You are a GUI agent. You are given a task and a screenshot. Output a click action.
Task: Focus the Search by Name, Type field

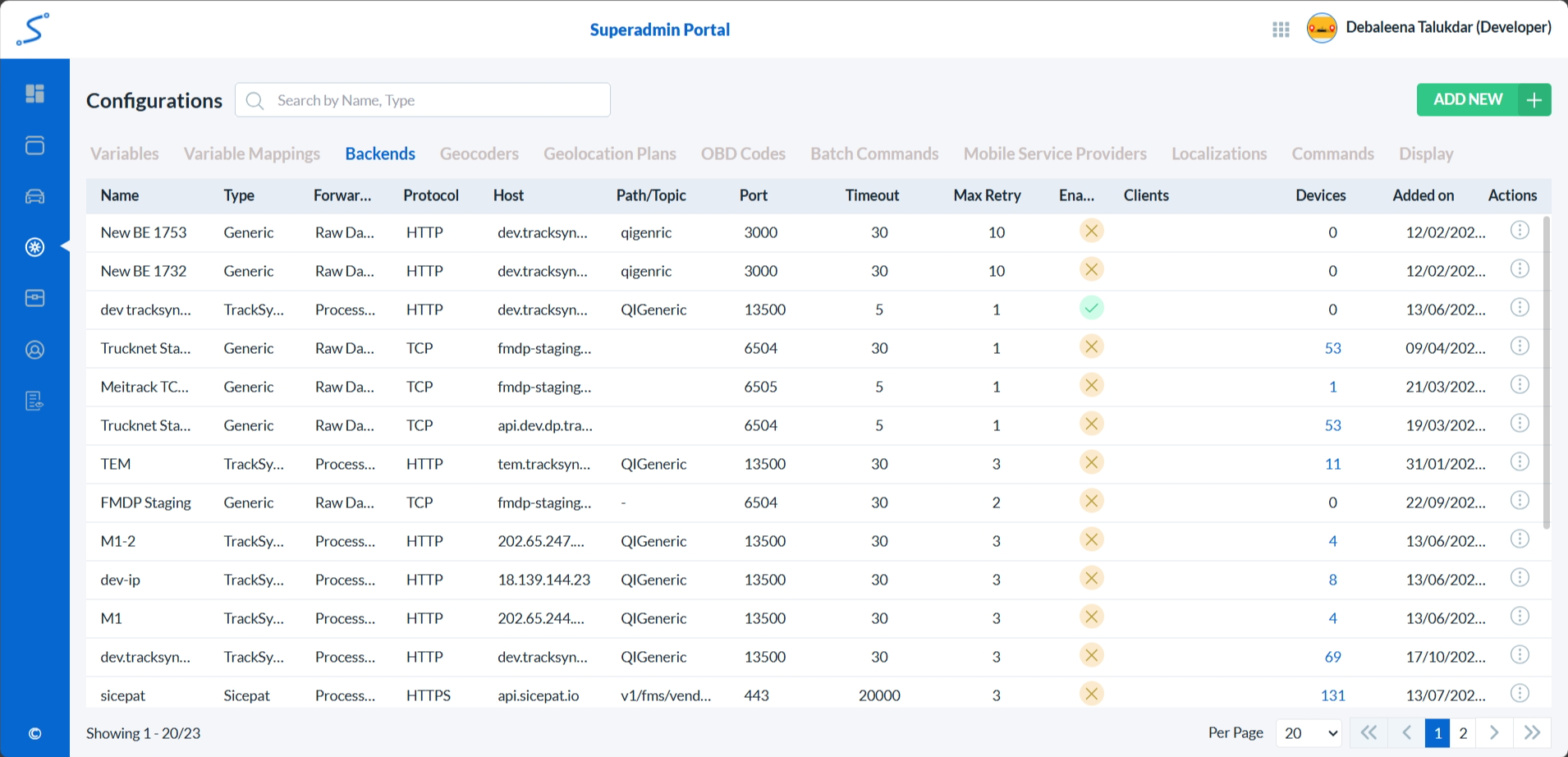click(435, 100)
